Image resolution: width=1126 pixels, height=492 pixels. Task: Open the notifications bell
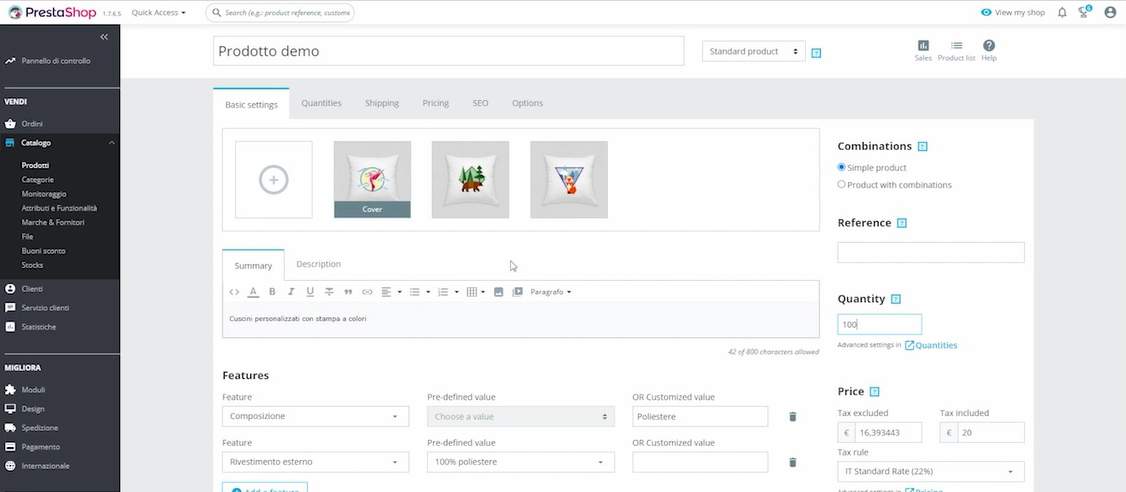(x=1062, y=13)
